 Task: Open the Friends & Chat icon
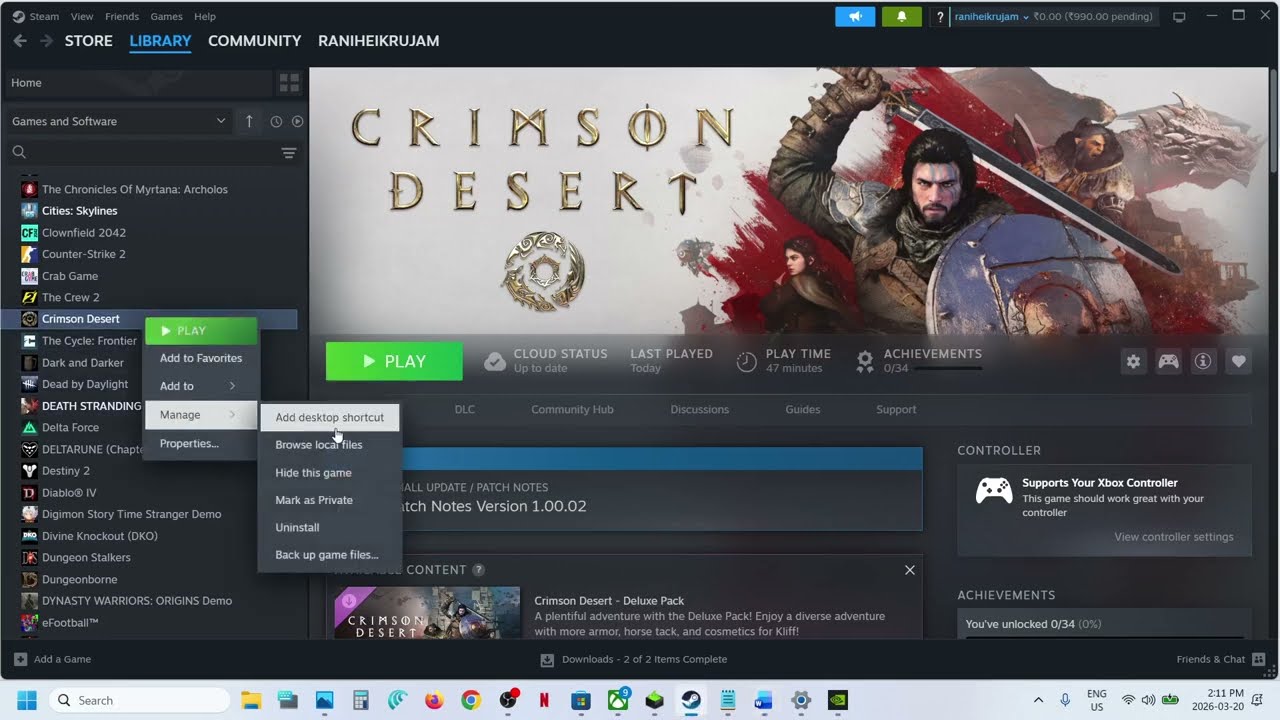[1259, 659]
